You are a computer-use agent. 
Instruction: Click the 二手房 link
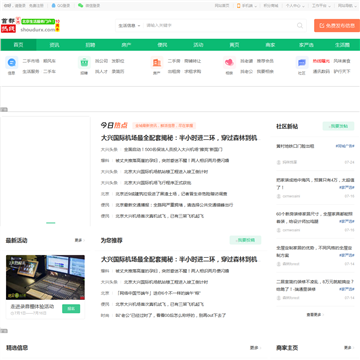pos(174,61)
